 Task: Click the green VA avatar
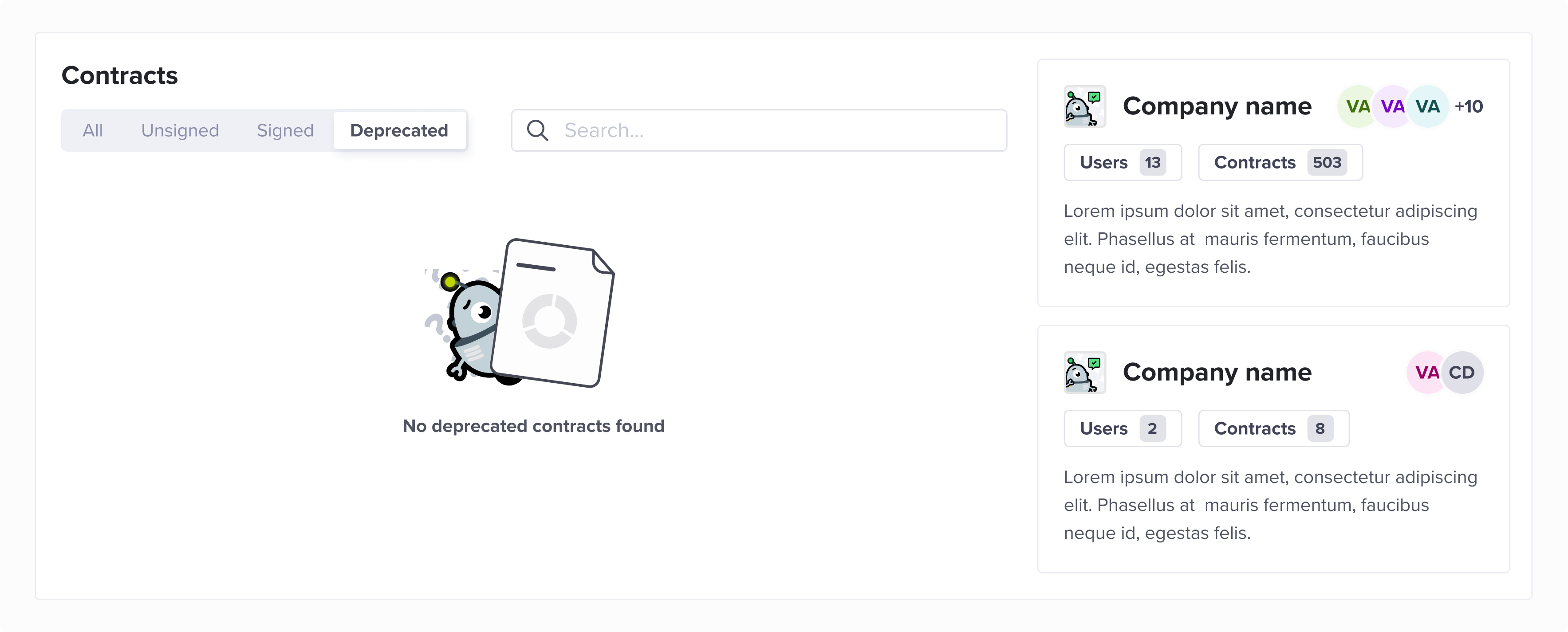pyautogui.click(x=1357, y=106)
